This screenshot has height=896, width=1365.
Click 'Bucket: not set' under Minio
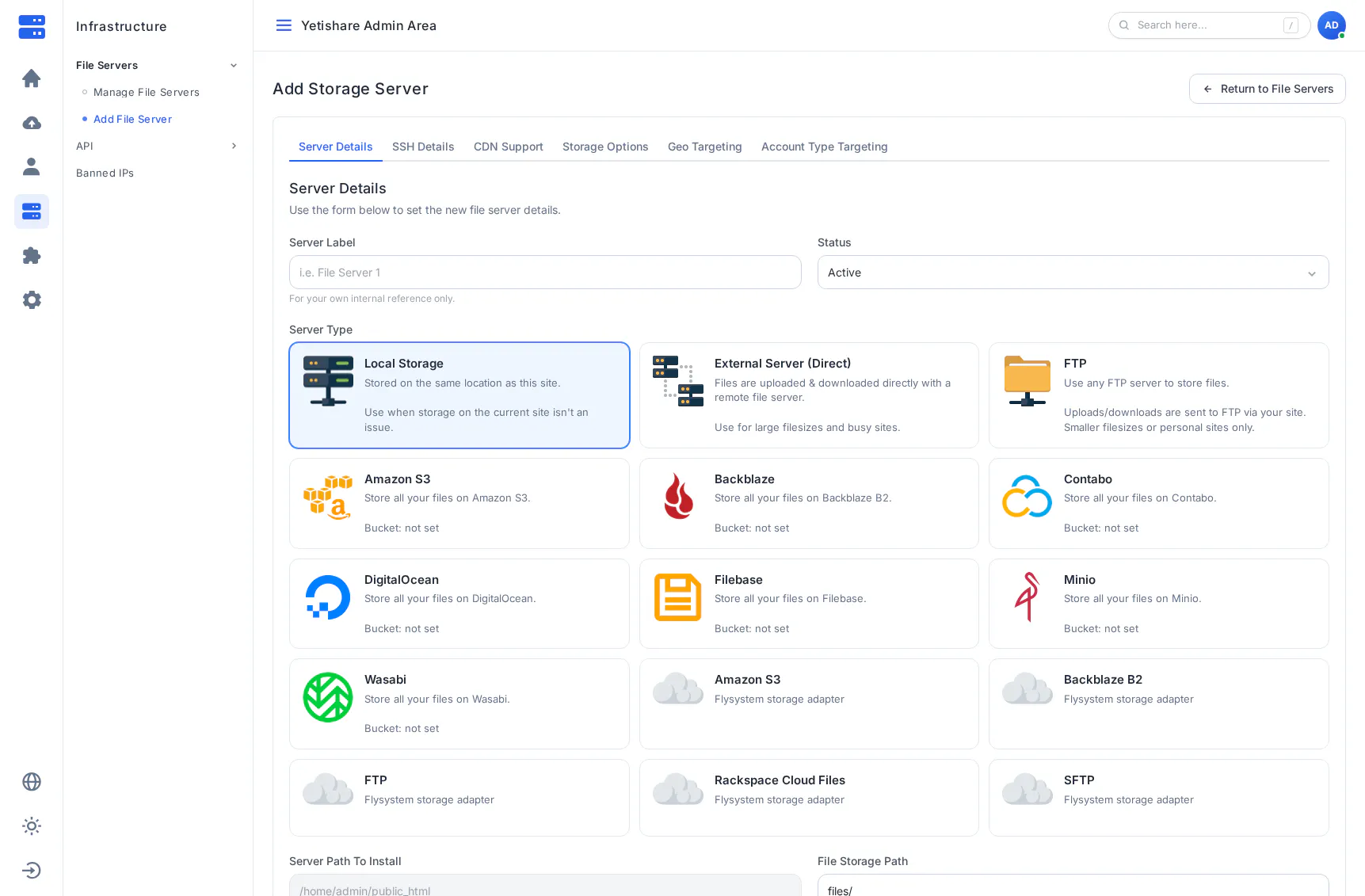tap(1101, 629)
